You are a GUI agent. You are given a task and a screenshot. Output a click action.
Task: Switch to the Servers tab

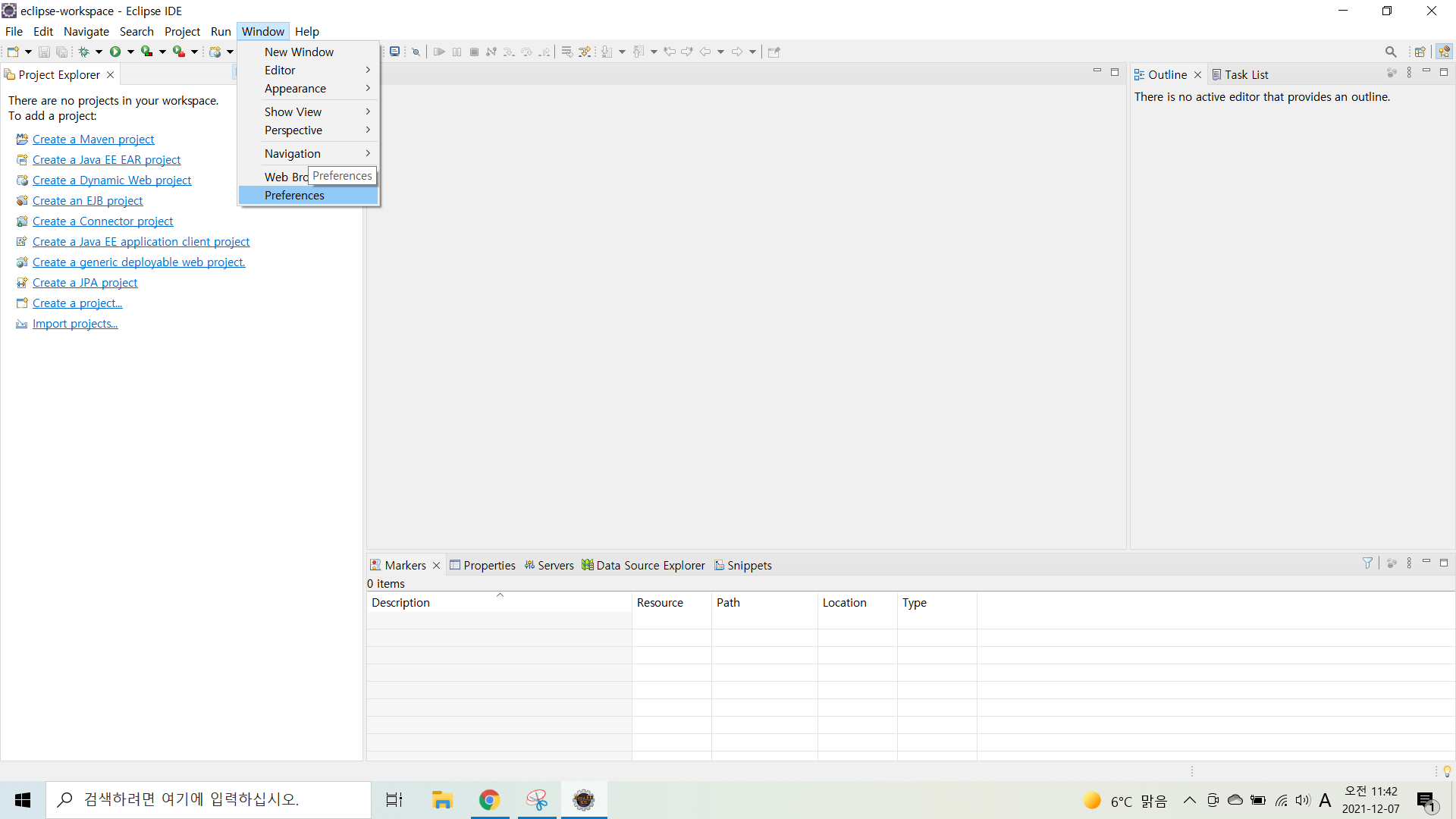click(x=549, y=565)
